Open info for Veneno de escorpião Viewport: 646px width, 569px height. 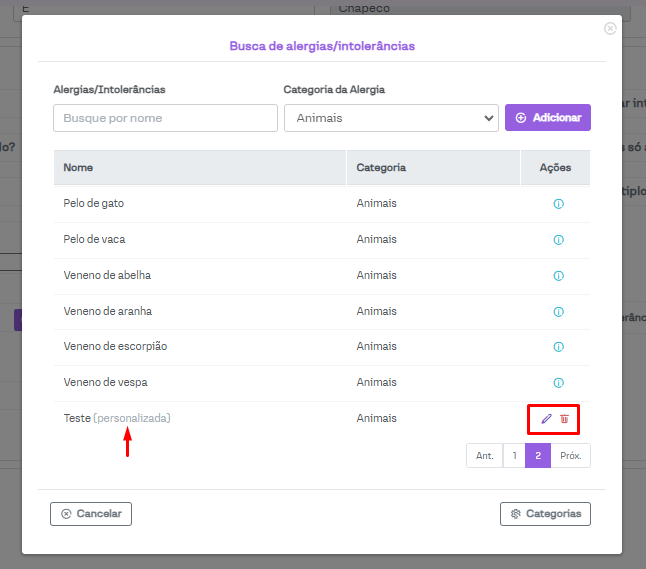558,347
